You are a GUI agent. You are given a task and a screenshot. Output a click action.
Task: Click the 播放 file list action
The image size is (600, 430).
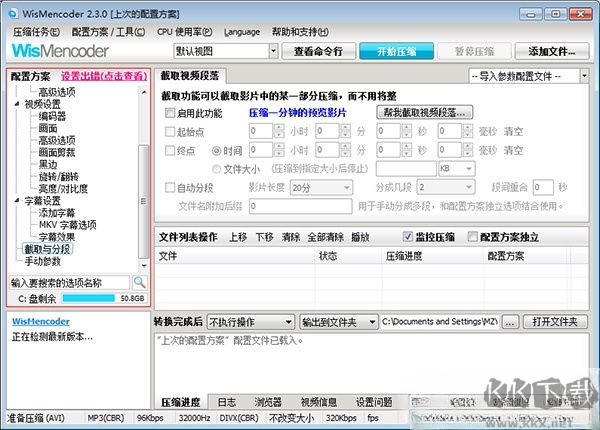click(x=360, y=237)
